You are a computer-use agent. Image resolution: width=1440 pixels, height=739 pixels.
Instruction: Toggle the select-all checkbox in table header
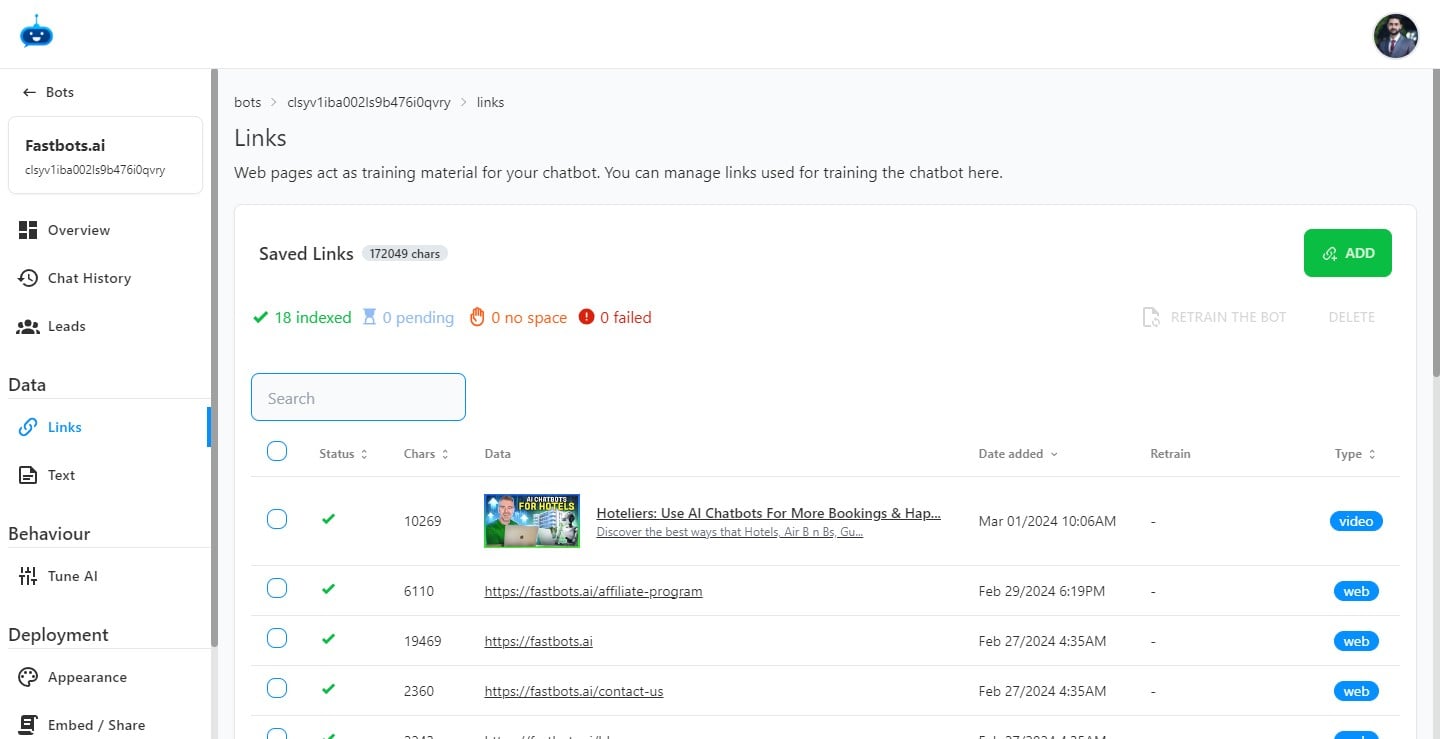click(277, 452)
